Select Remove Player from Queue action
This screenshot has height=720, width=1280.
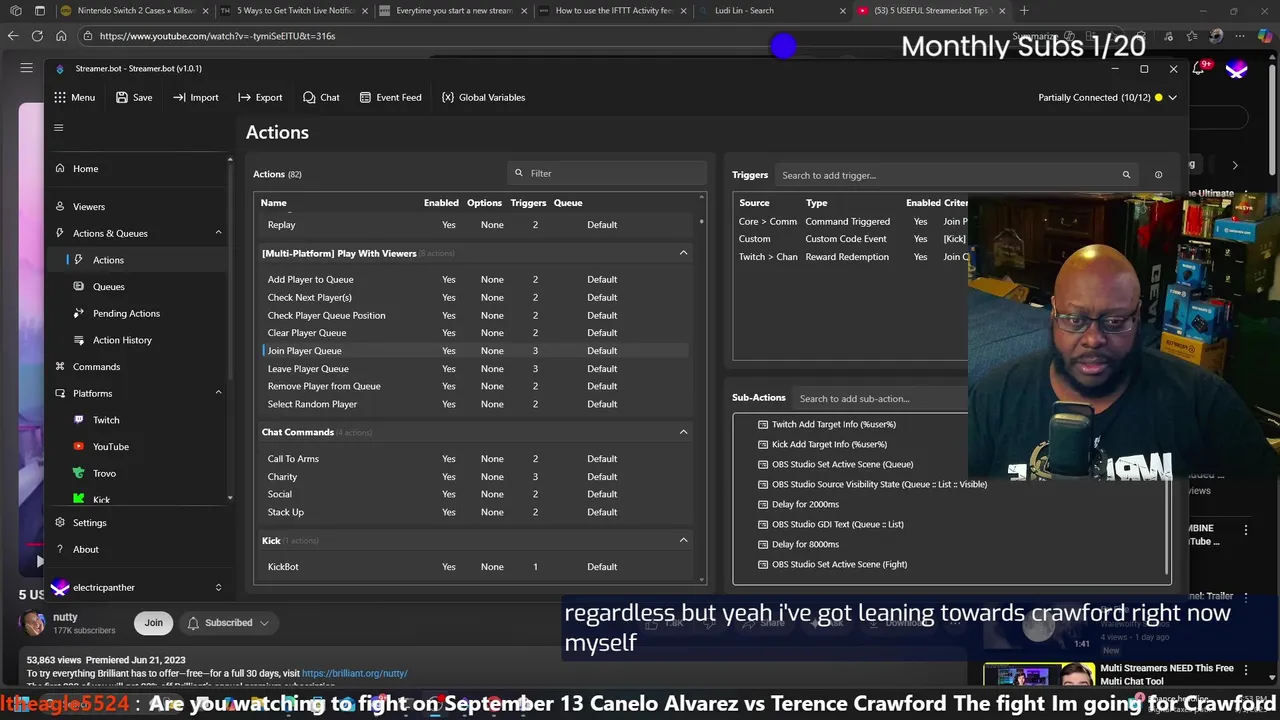pos(475,386)
